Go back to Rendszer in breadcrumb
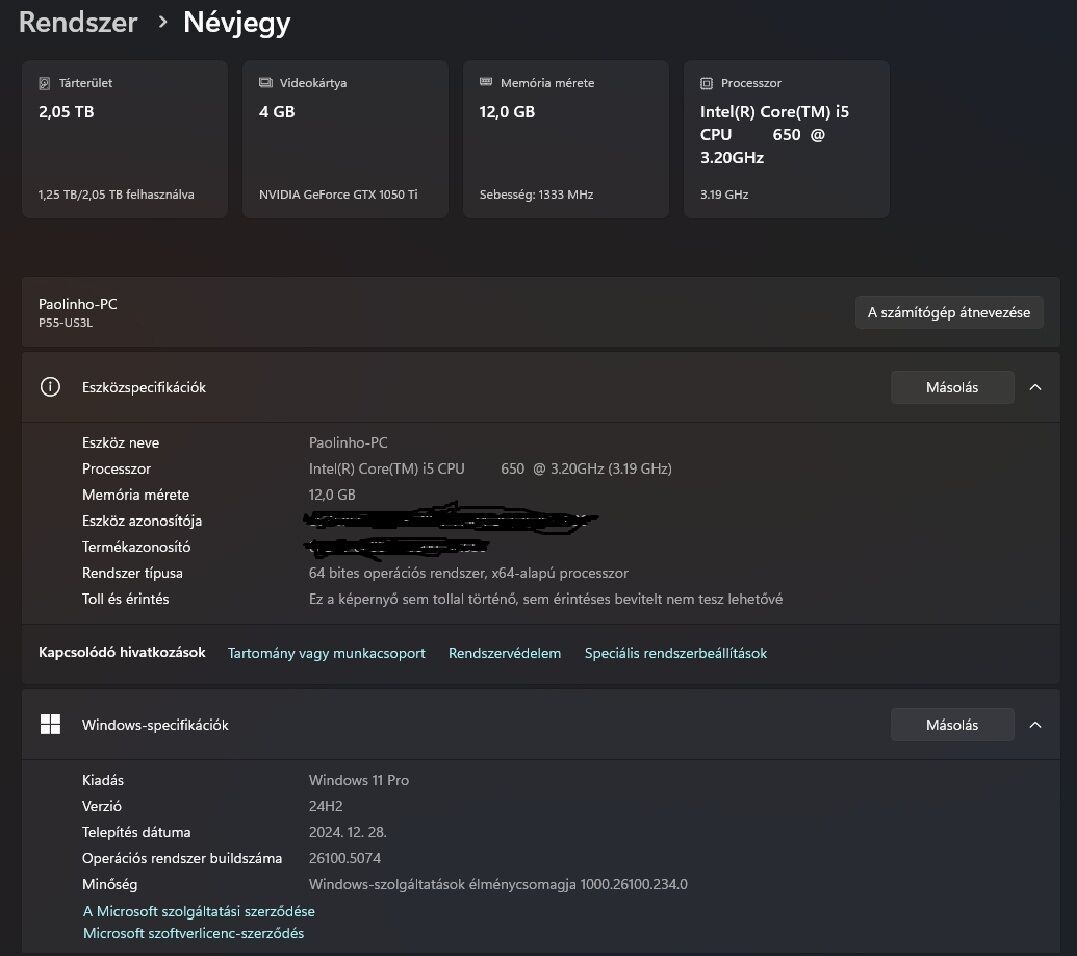 (x=78, y=22)
